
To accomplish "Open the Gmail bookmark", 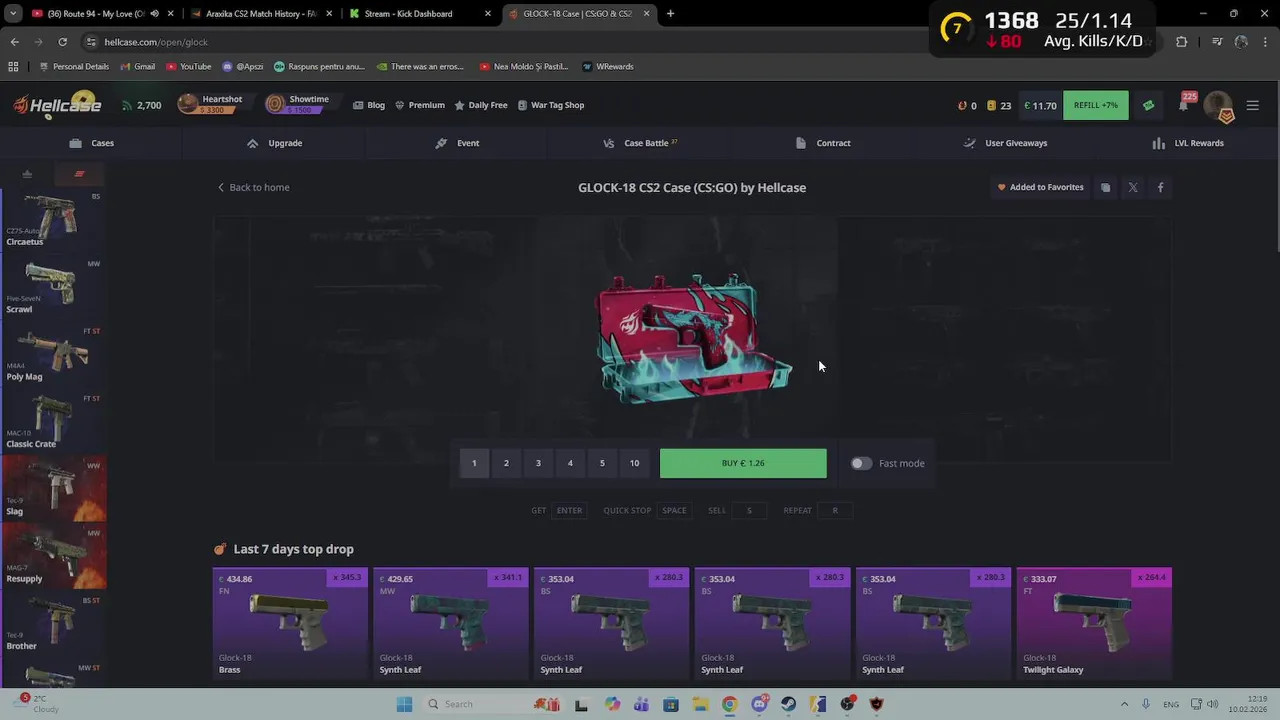I will [x=137, y=66].
